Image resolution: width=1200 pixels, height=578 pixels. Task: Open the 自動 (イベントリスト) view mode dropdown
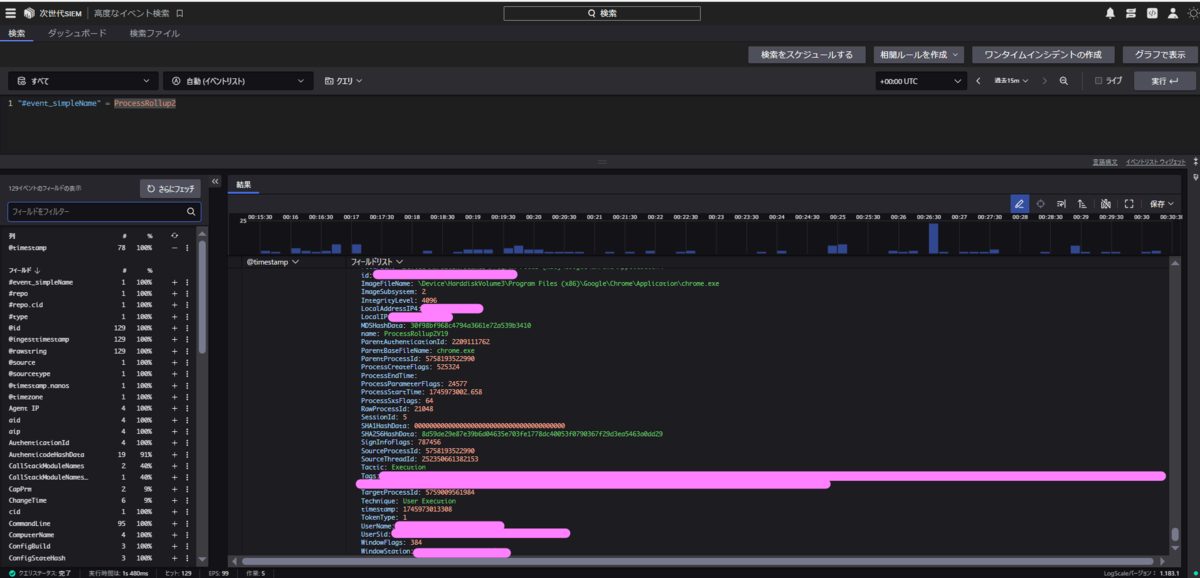pos(239,81)
